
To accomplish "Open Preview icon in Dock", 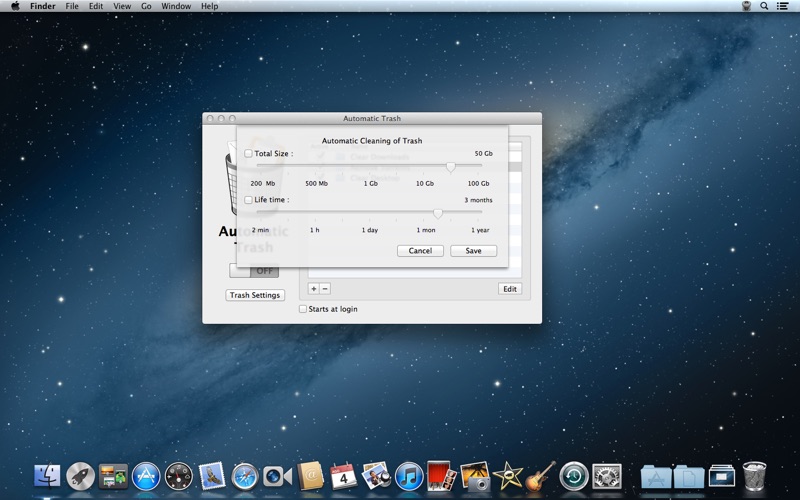I will [376, 476].
